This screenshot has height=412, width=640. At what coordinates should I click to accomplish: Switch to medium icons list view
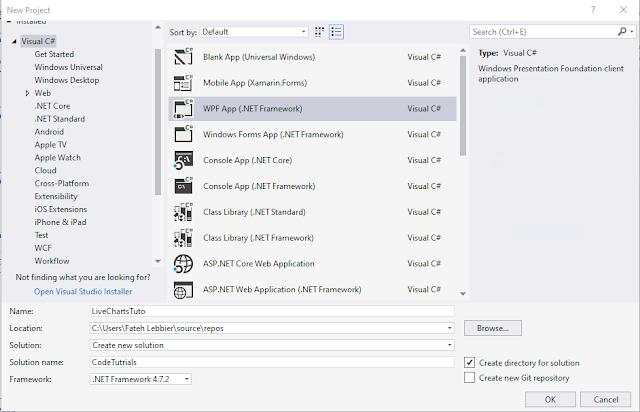[336, 32]
